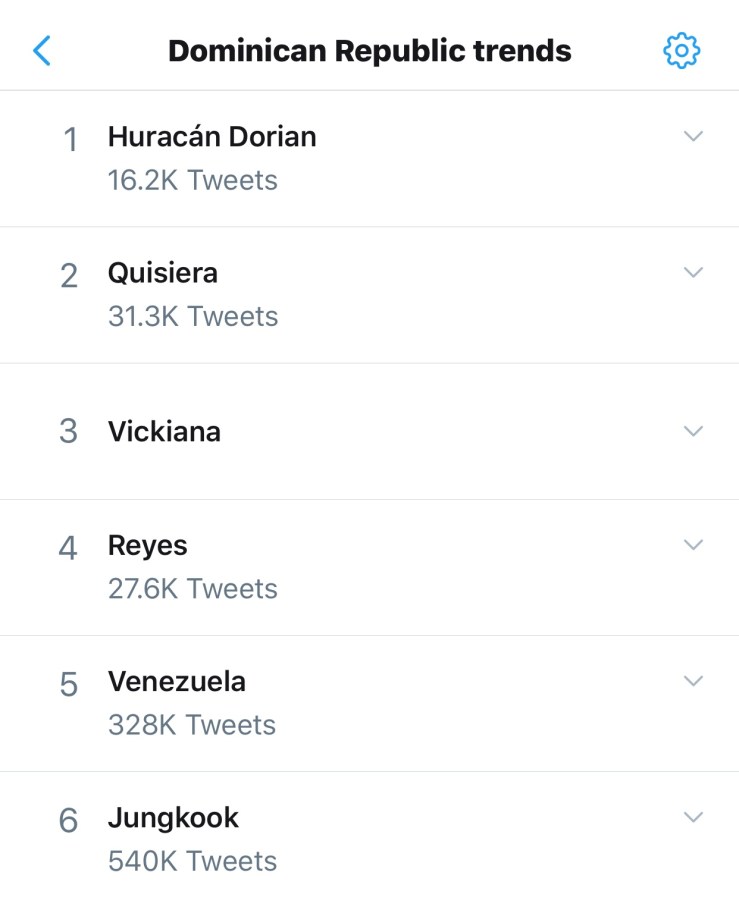Expand chevron next to Jungkook trend
Screen dimensions: 739x907
click(x=693, y=817)
